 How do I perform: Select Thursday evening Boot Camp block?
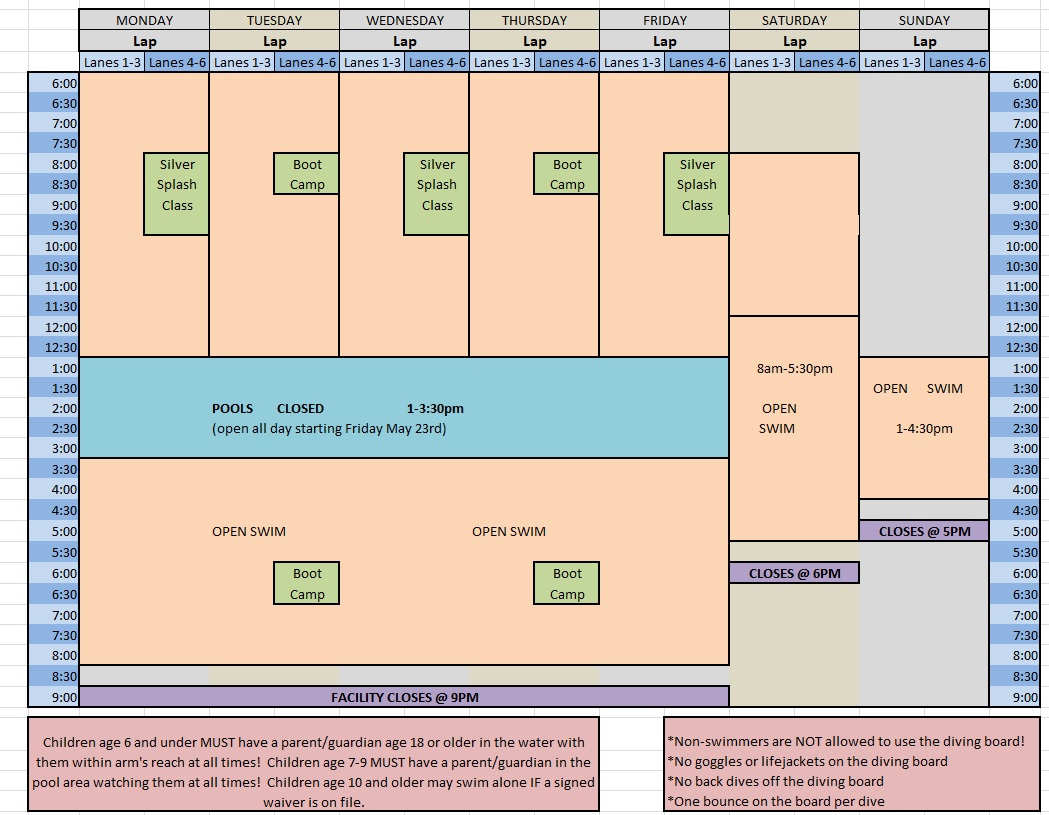567,583
